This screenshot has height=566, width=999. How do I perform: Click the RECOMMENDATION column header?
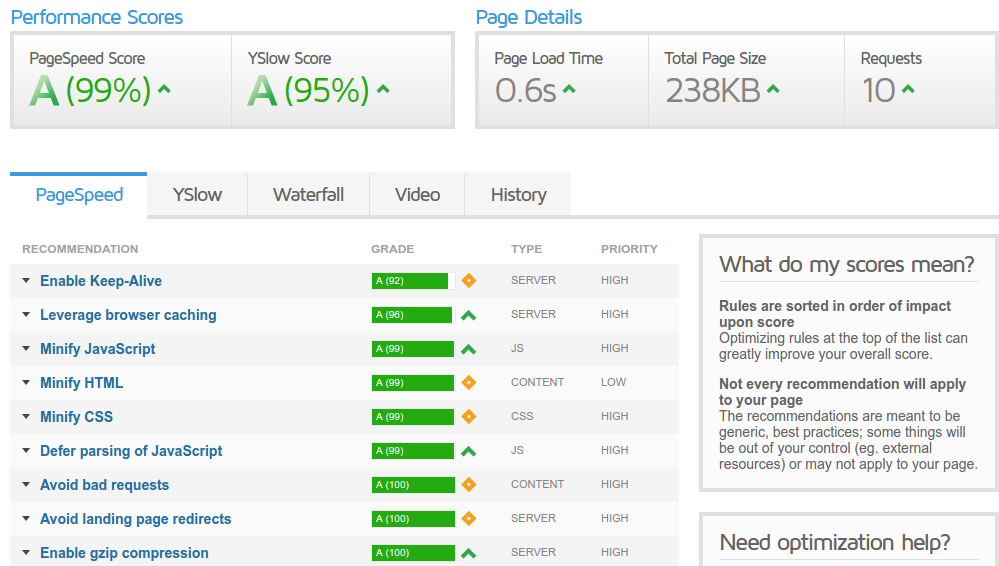(x=80, y=249)
